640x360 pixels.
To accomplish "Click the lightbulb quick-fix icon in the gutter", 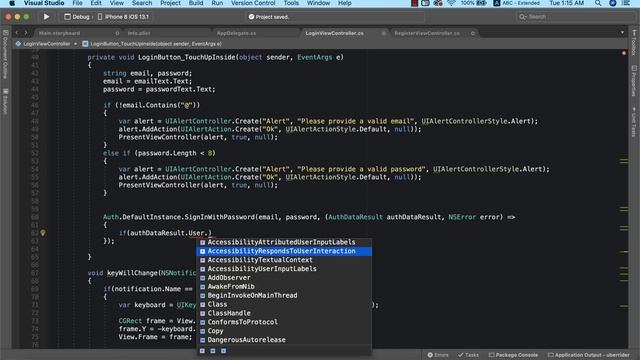I will 42,233.
